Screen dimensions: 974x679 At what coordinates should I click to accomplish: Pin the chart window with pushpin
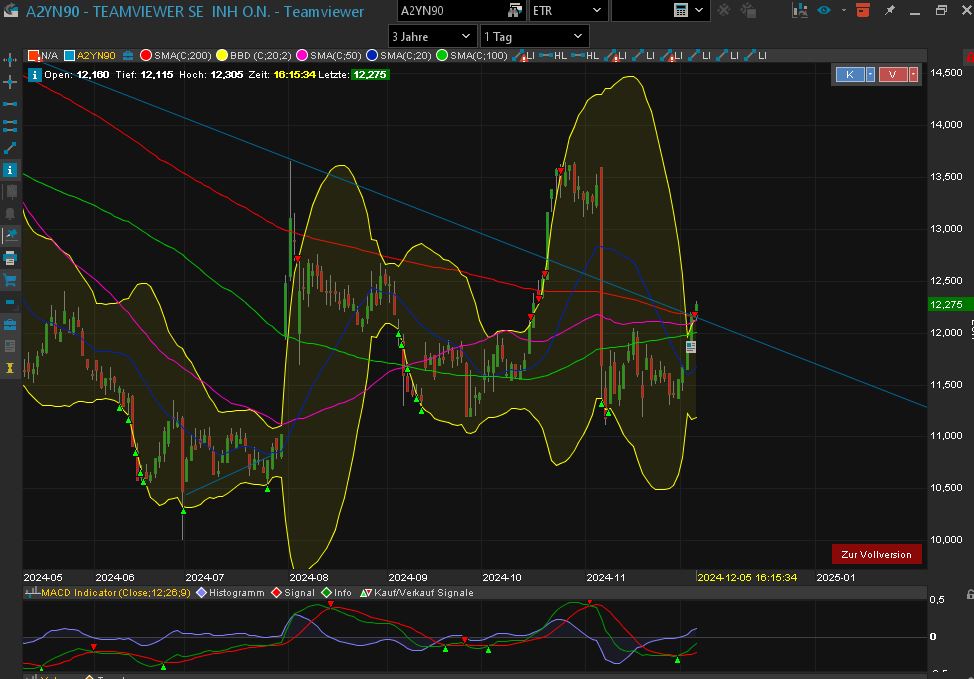coord(890,10)
